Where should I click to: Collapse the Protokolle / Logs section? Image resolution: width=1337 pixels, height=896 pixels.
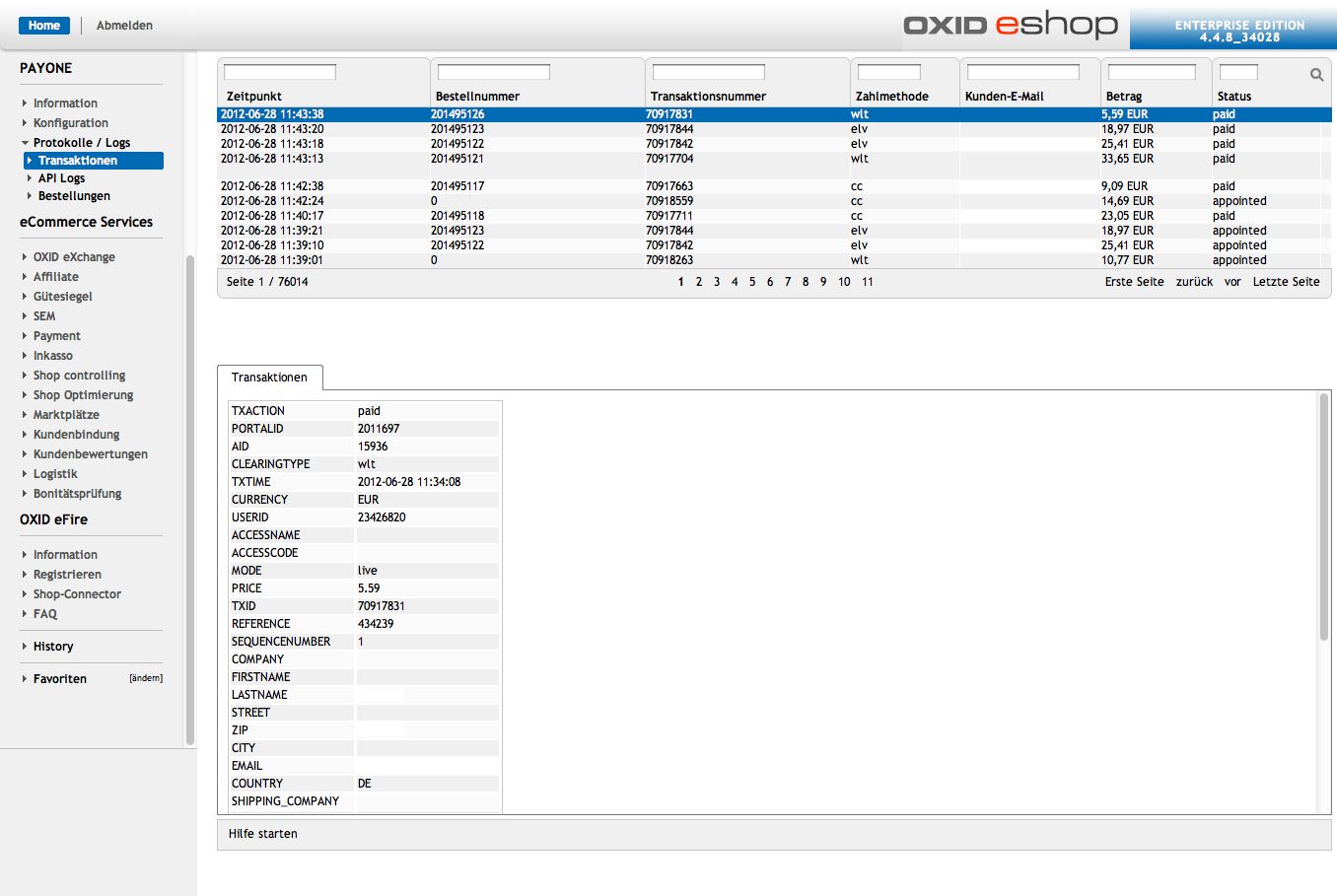(x=25, y=143)
